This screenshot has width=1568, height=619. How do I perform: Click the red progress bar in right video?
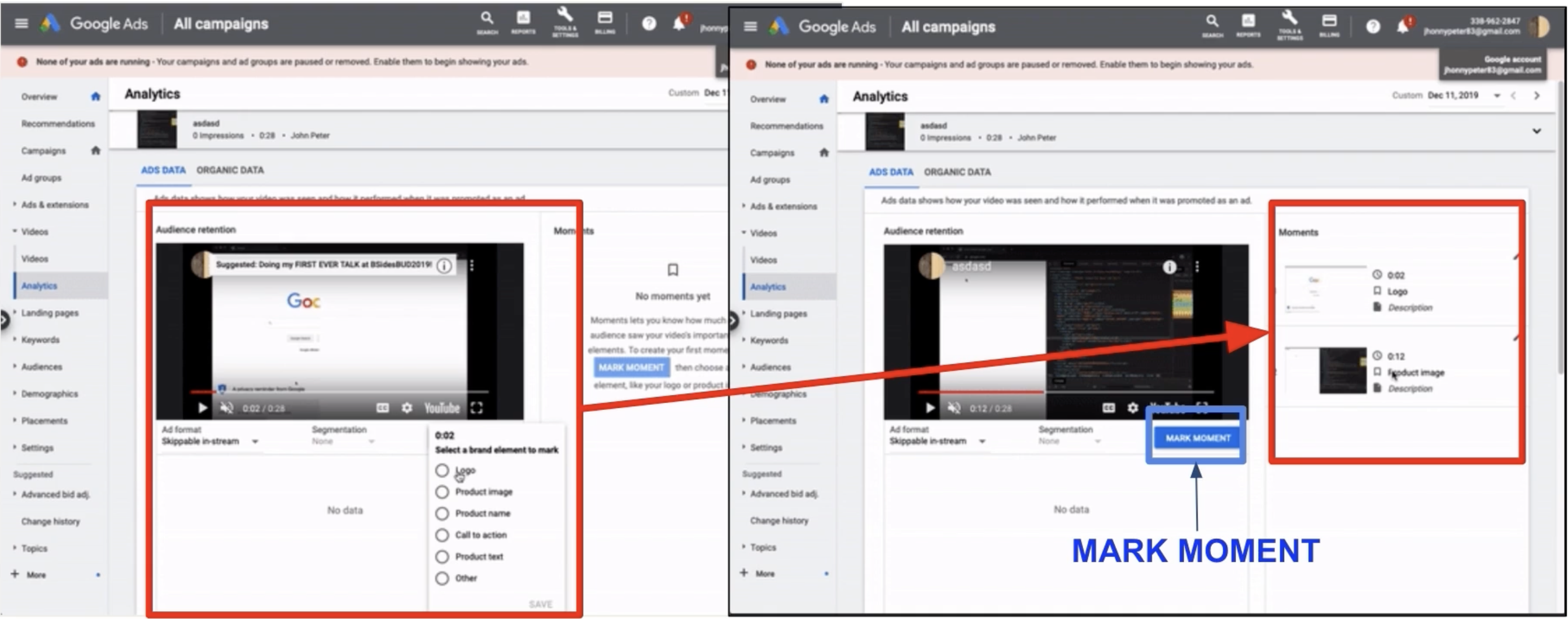pos(980,393)
